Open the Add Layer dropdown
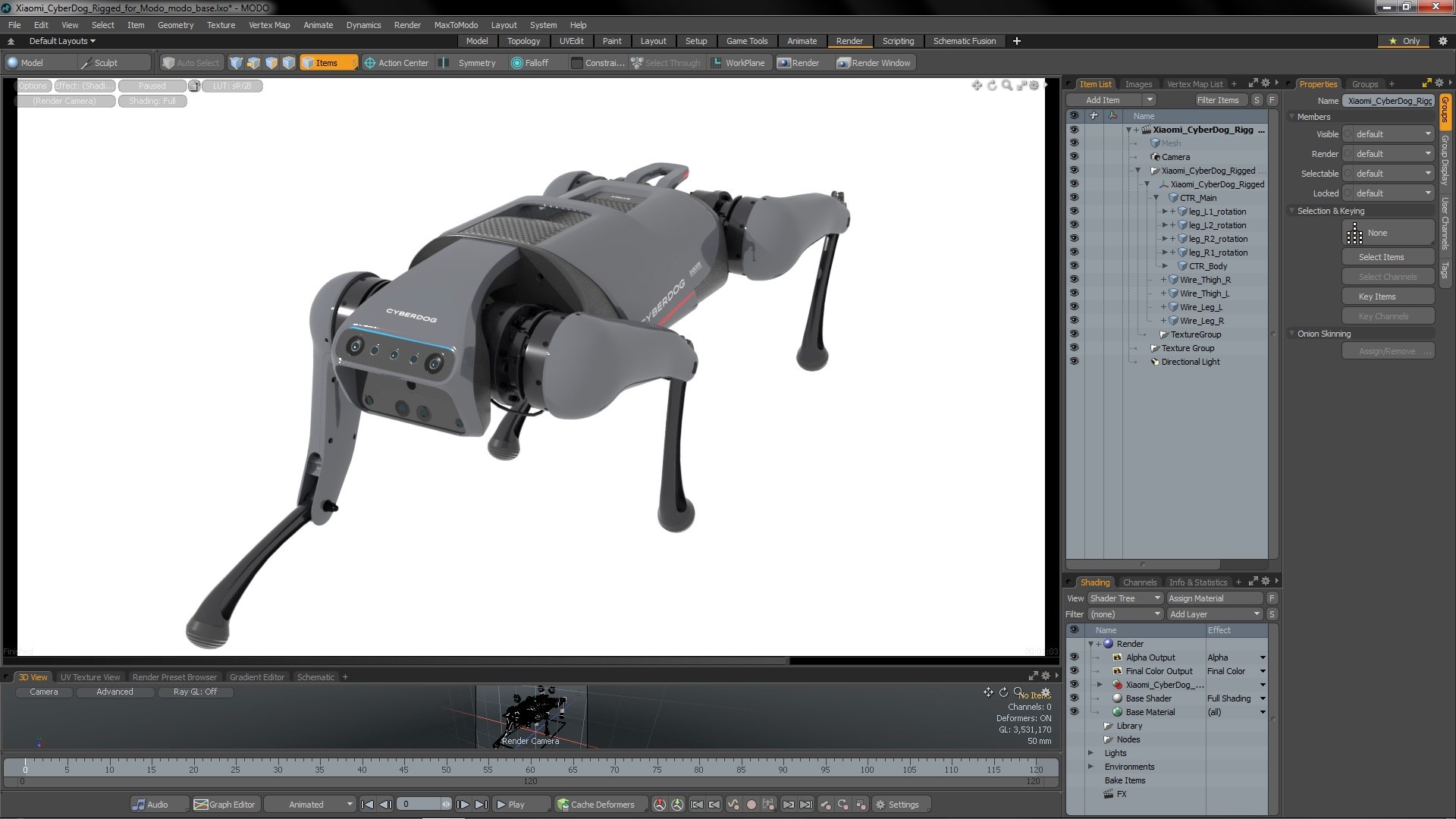 1215,614
